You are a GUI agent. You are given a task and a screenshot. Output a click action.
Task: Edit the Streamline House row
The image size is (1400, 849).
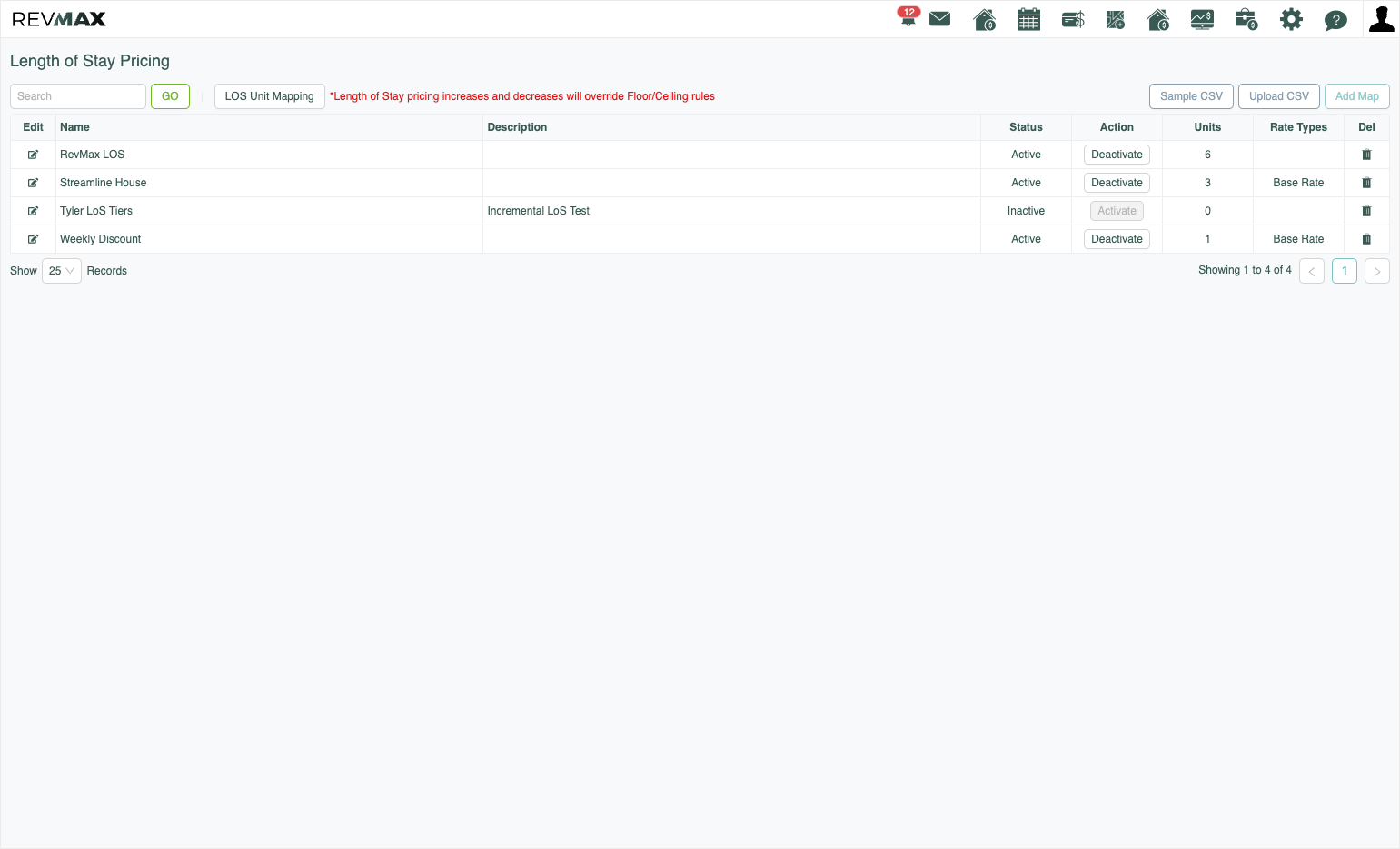pyautogui.click(x=33, y=183)
